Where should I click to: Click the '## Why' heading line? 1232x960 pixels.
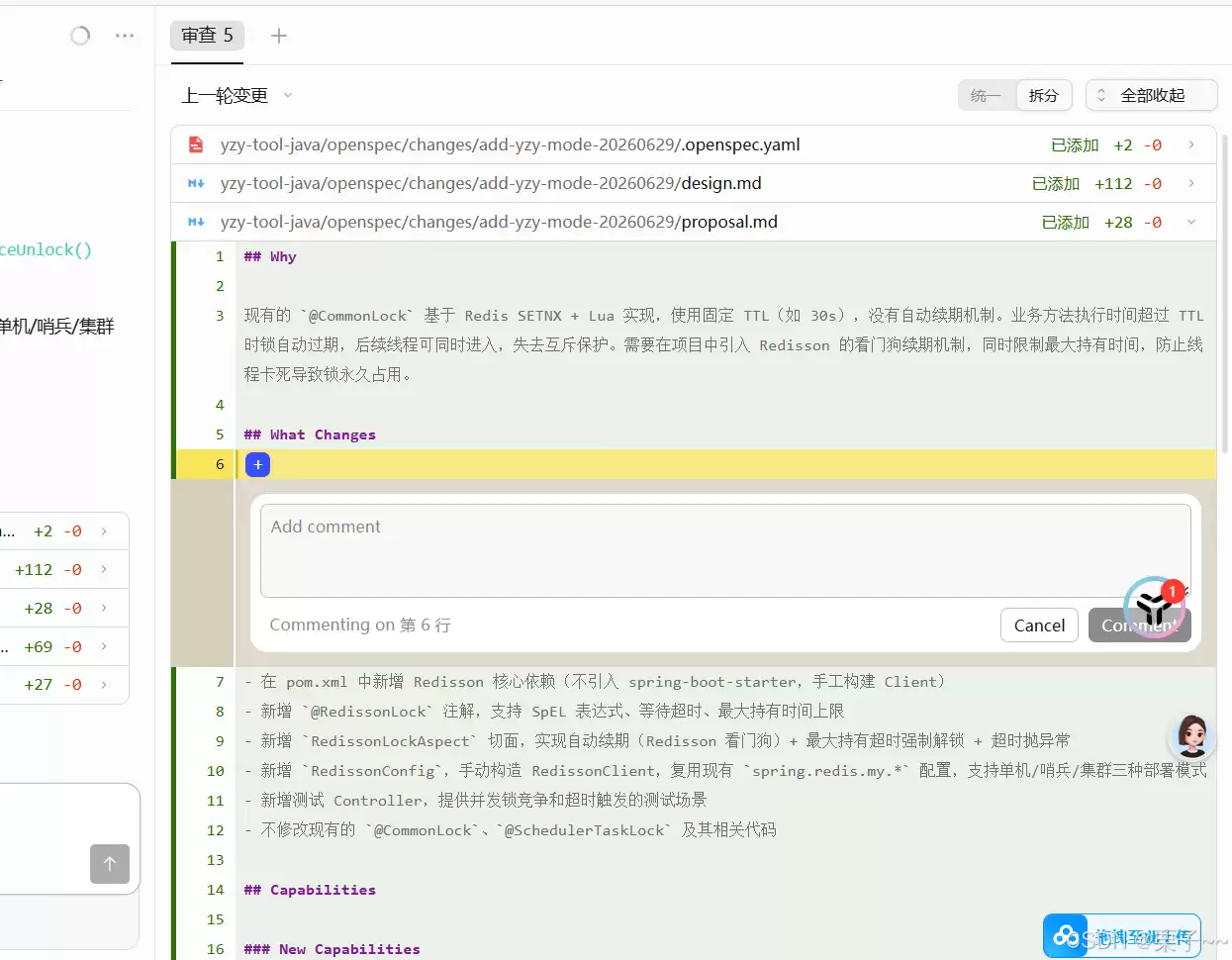pos(270,256)
